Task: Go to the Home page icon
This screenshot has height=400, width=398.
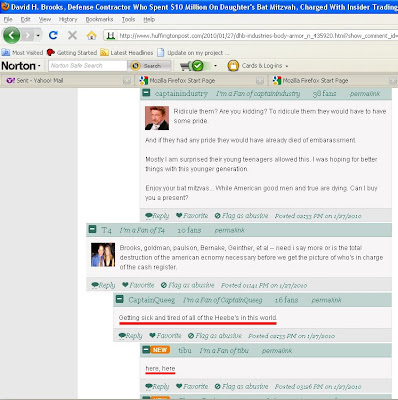Action: click(92, 35)
